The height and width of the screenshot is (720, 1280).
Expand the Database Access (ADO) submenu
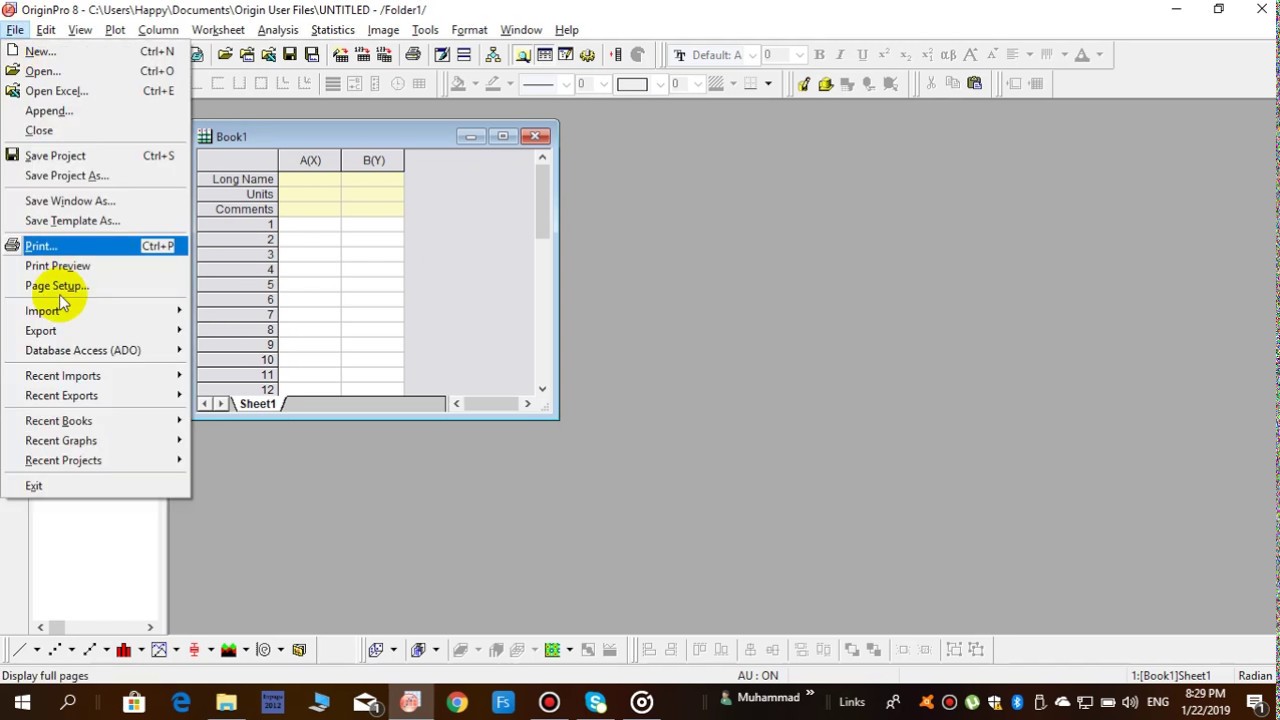tap(95, 351)
